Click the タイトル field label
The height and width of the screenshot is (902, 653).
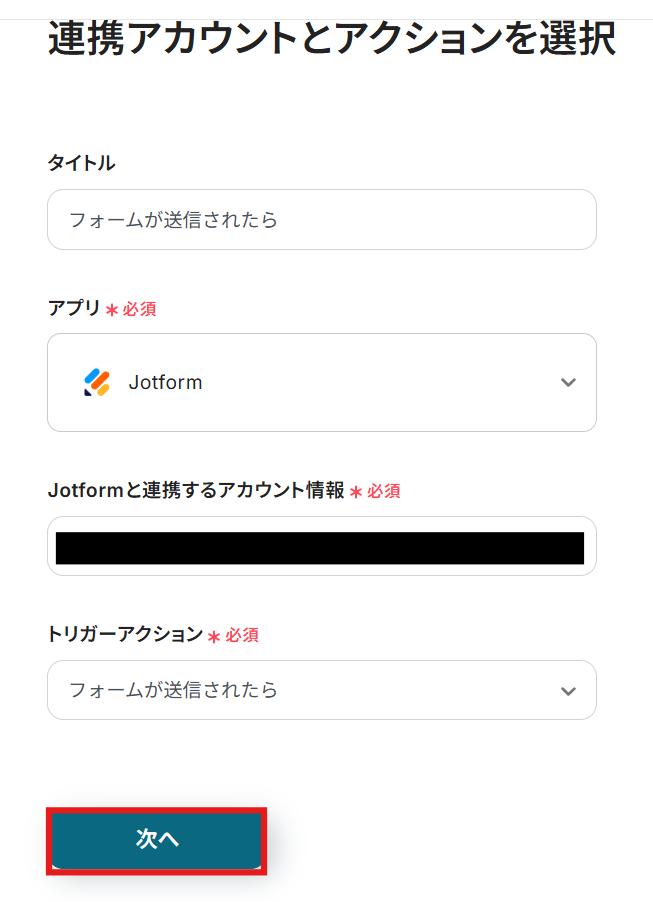pos(81,163)
